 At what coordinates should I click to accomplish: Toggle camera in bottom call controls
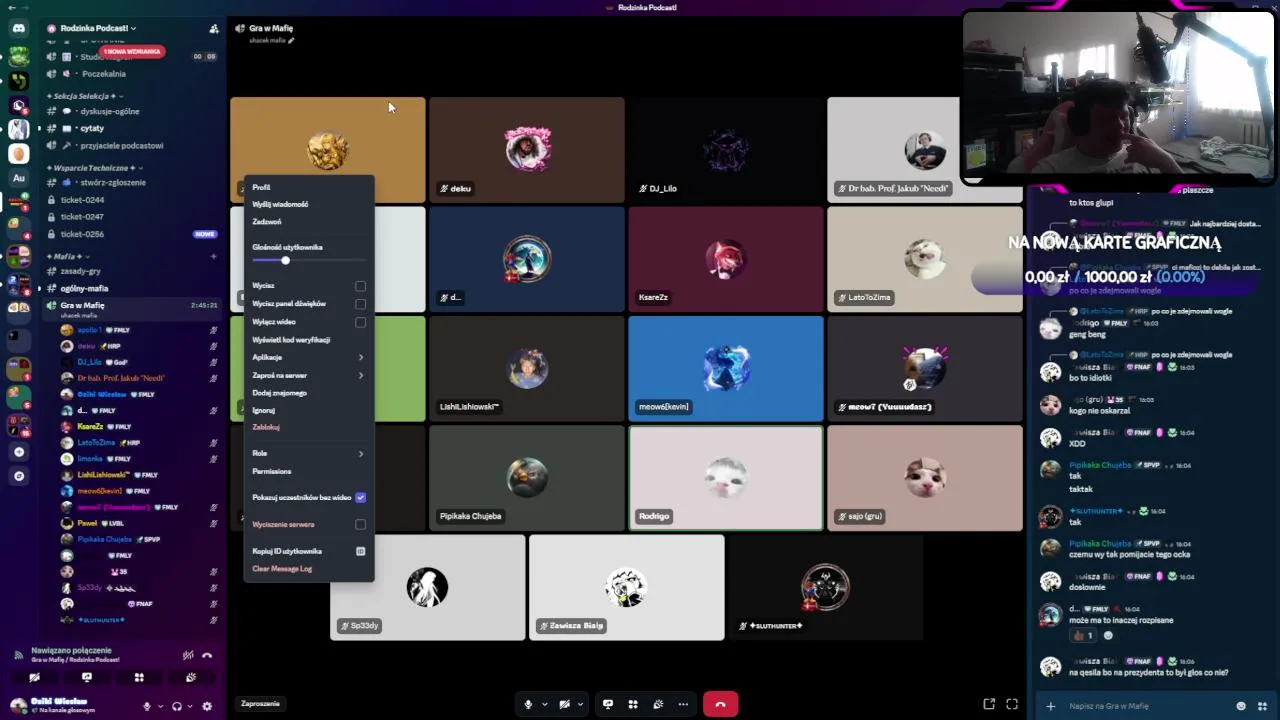point(565,704)
